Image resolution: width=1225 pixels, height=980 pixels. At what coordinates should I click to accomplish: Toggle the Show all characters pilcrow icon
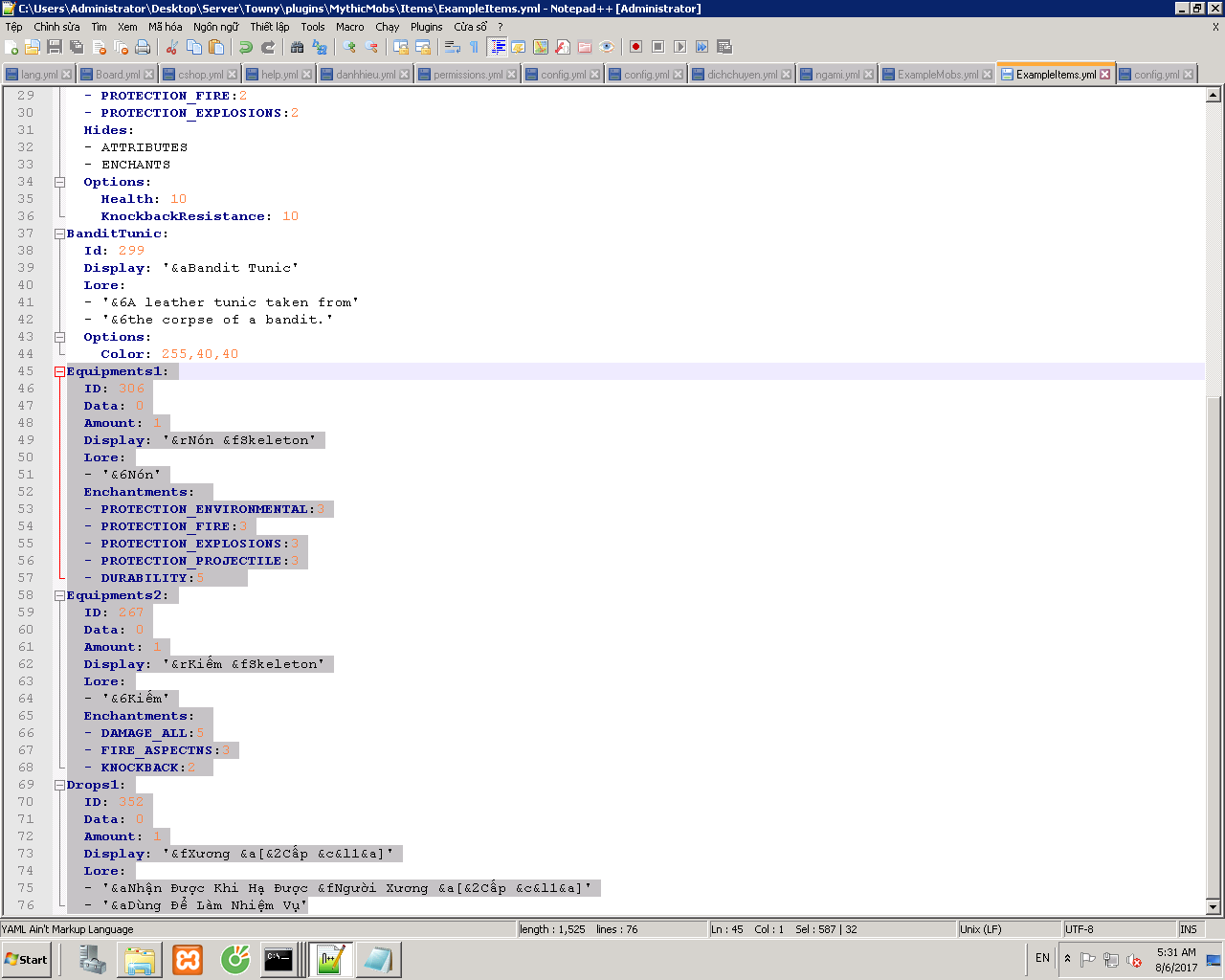coord(474,47)
